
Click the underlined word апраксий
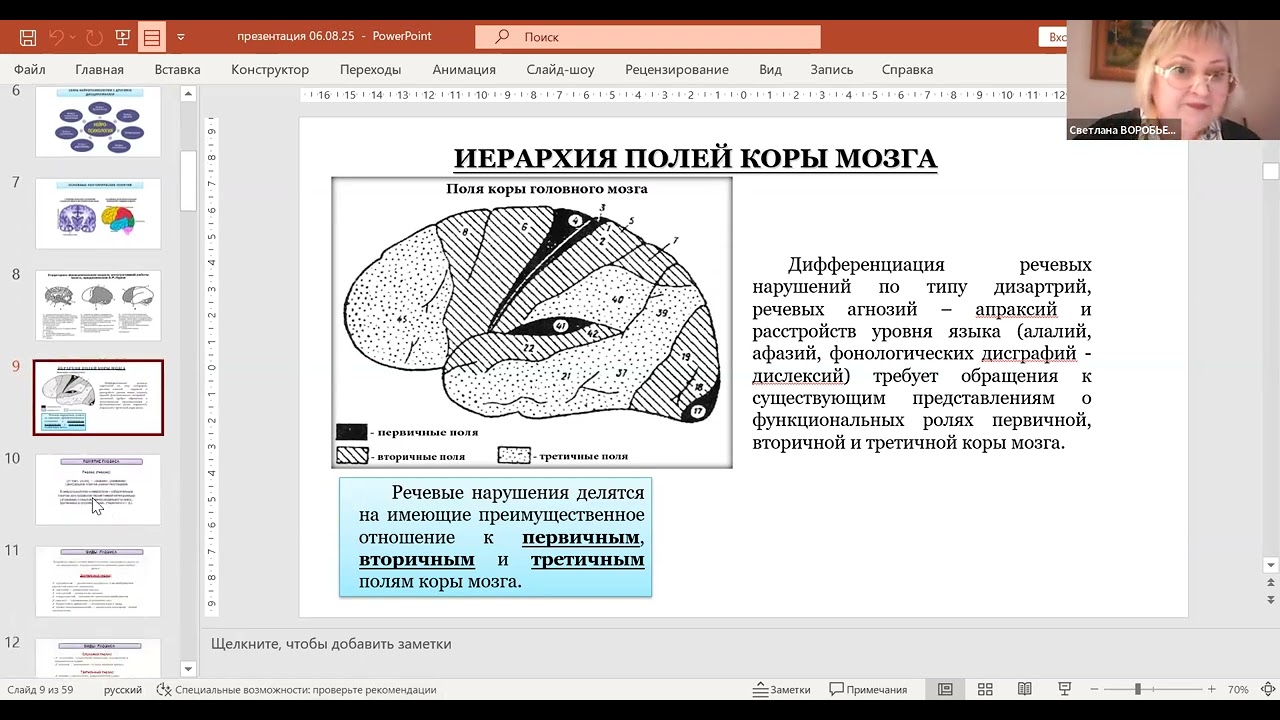coord(1016,310)
